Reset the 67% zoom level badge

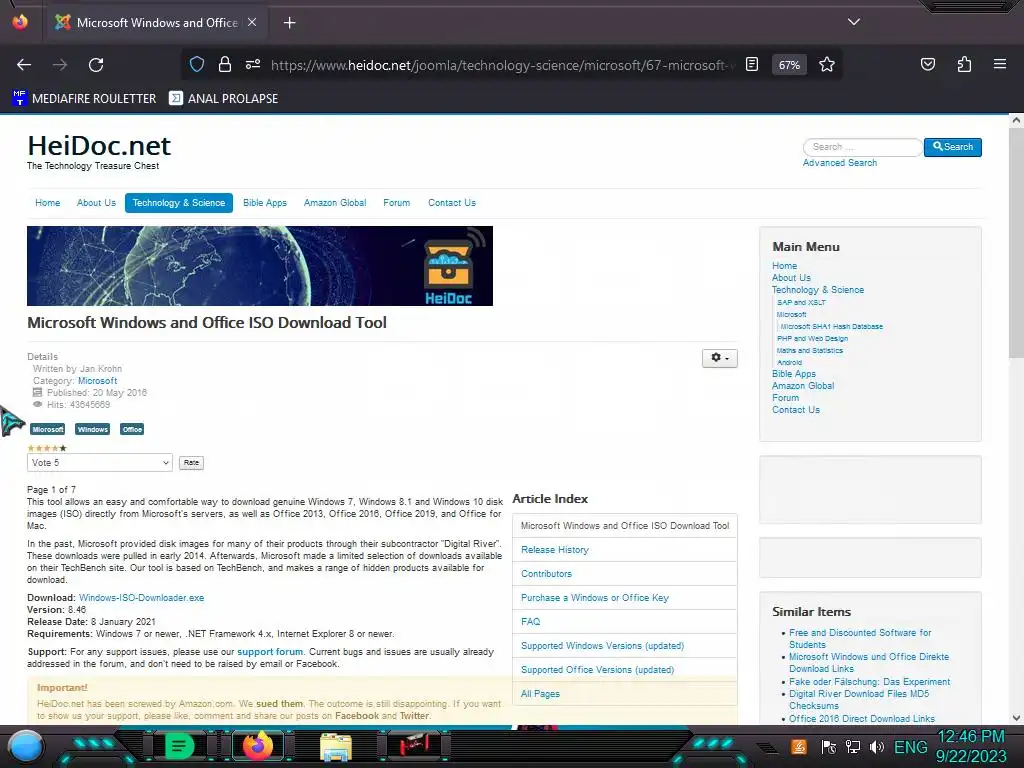789,65
